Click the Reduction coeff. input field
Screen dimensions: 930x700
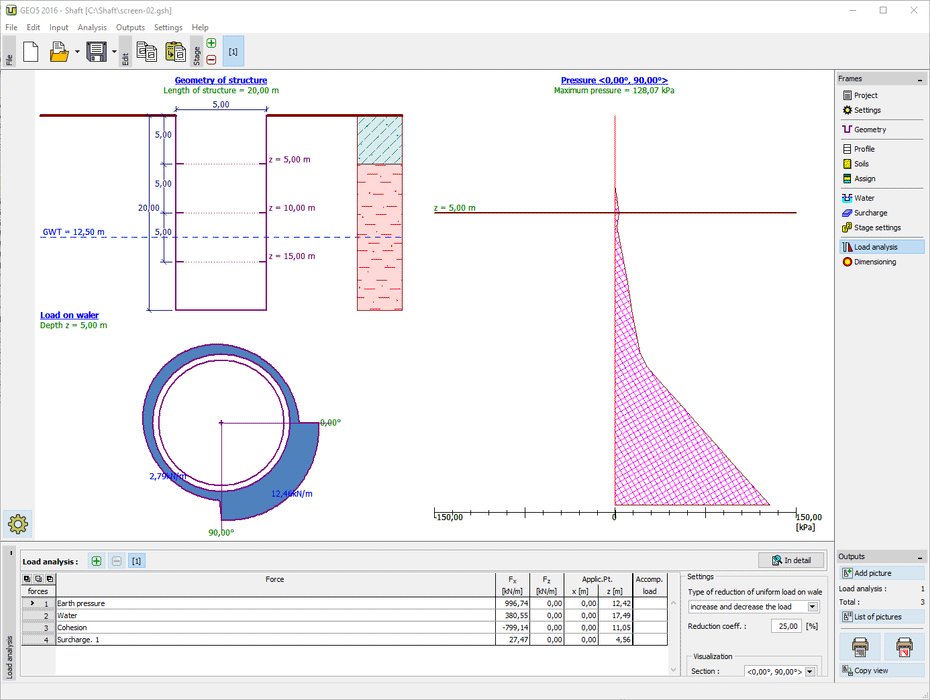coord(785,626)
